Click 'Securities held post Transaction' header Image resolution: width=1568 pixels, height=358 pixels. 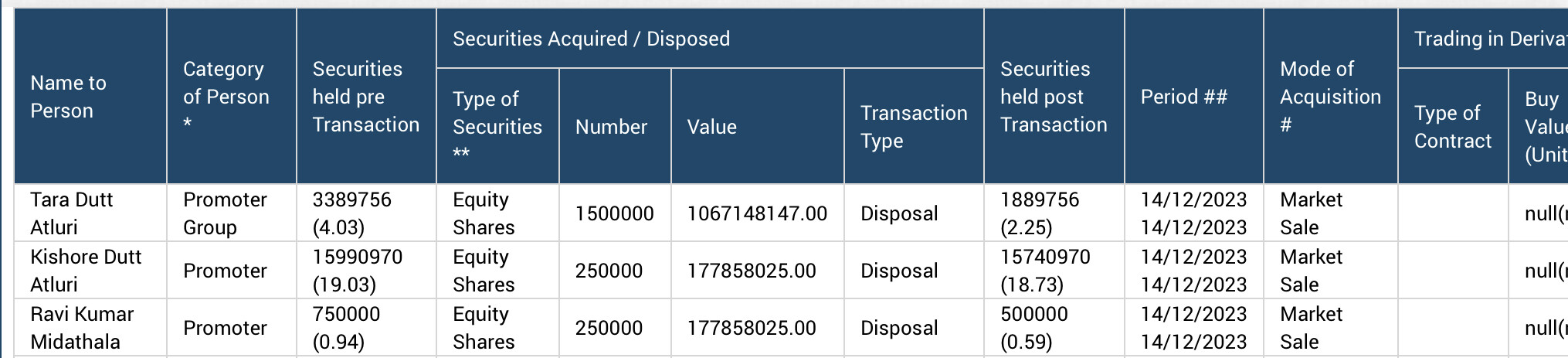(1053, 97)
